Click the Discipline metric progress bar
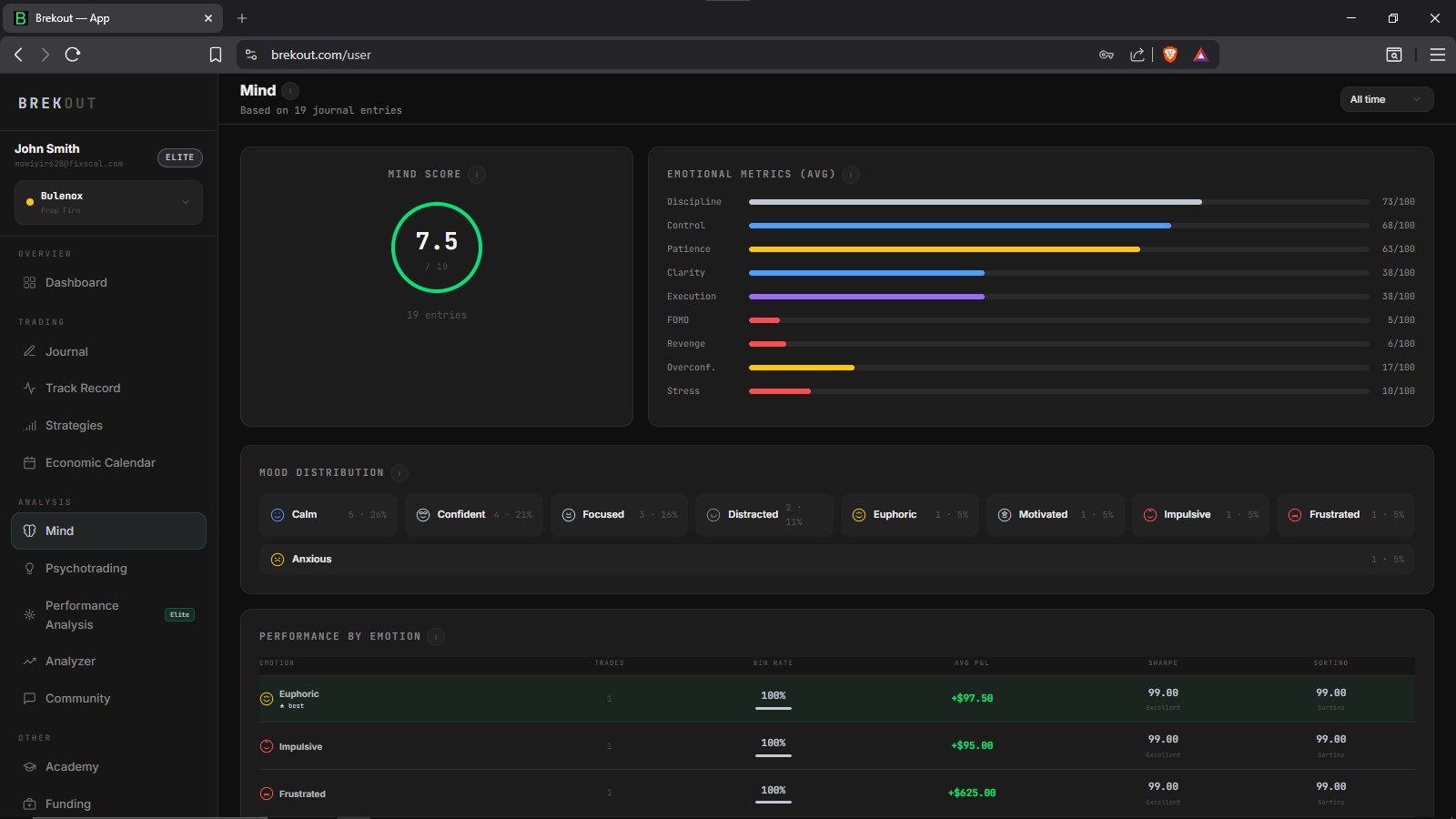The height and width of the screenshot is (819, 1456). point(1058,202)
